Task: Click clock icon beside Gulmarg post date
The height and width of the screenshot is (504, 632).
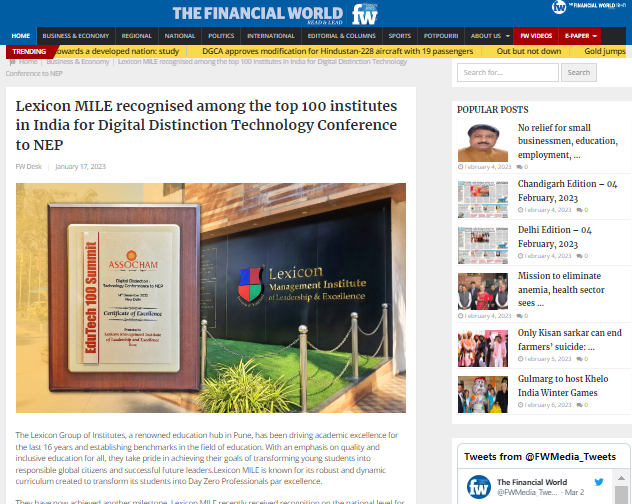Action: [520, 404]
